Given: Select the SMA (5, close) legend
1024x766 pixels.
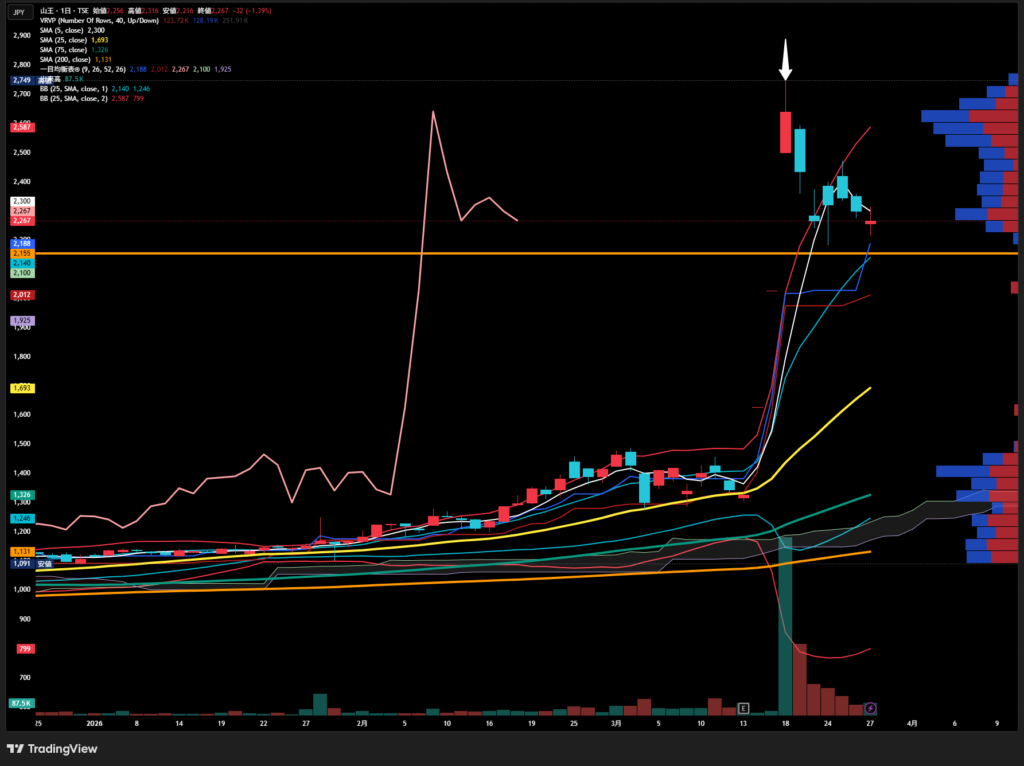Looking at the screenshot, I should tap(63, 30).
